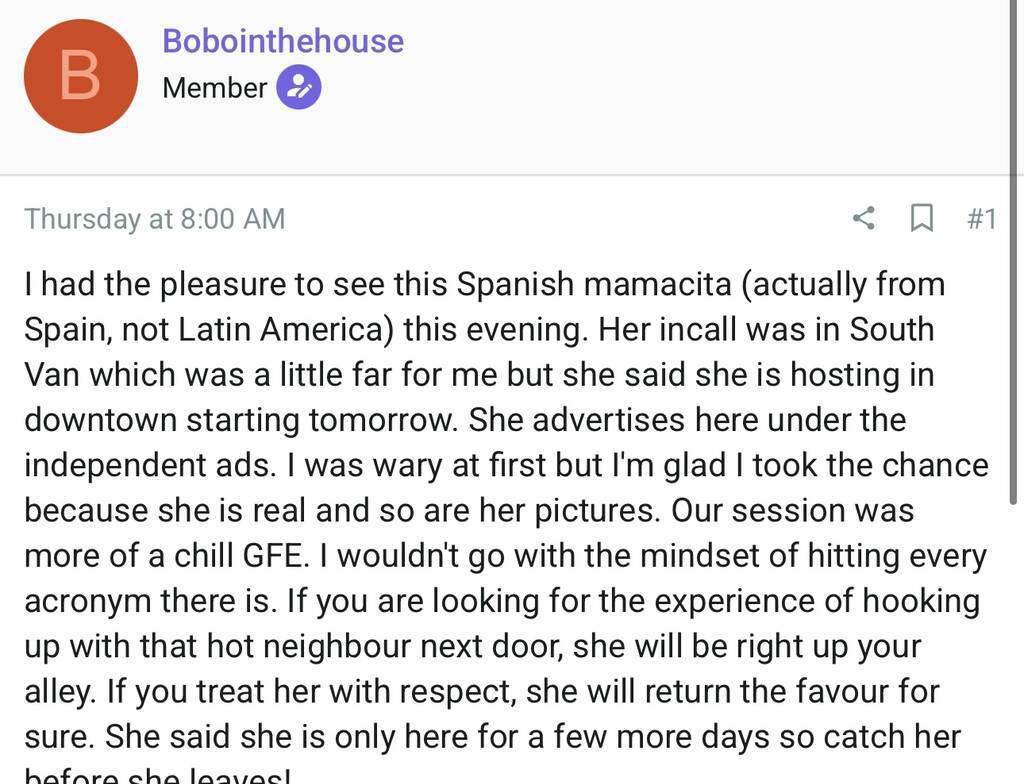Open the Bobointhehouse profile link
The width and height of the screenshot is (1024, 784).
[283, 41]
